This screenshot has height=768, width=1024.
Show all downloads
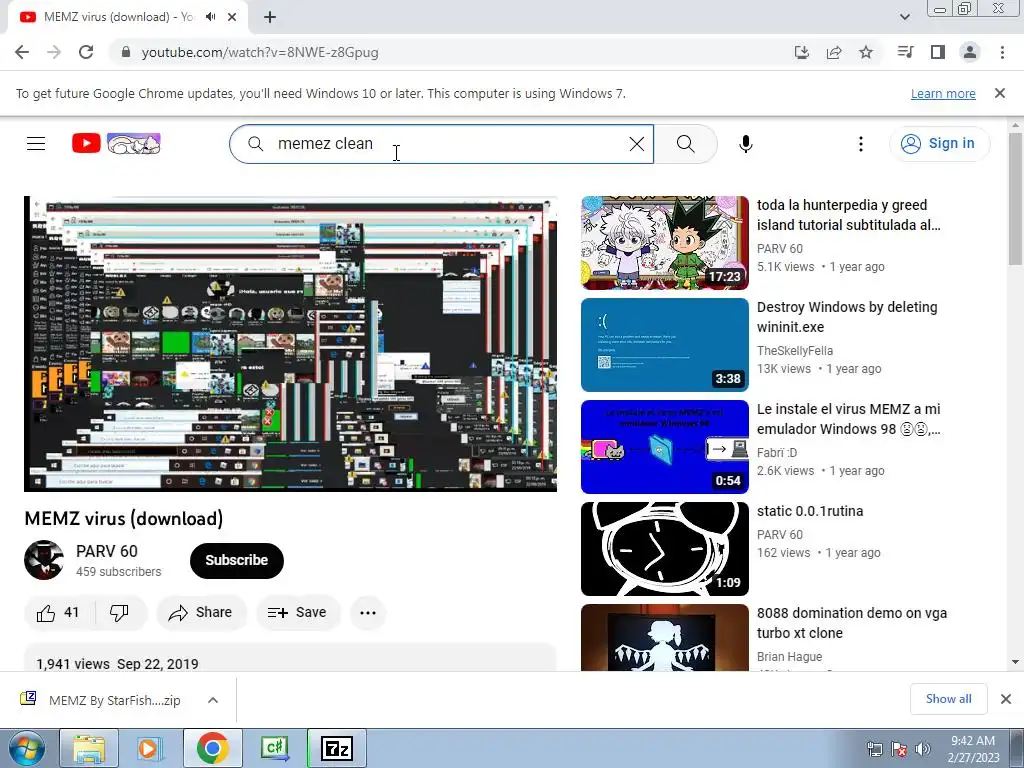click(x=948, y=699)
